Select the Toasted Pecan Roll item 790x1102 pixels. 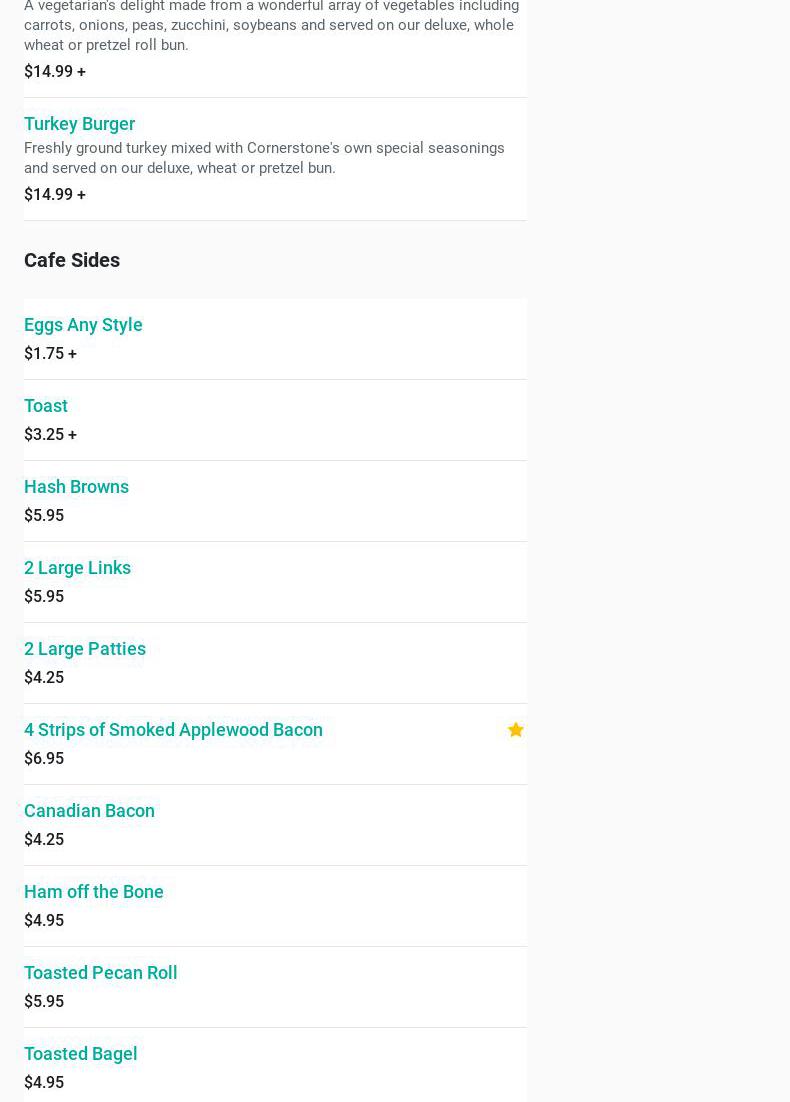tap(100, 973)
